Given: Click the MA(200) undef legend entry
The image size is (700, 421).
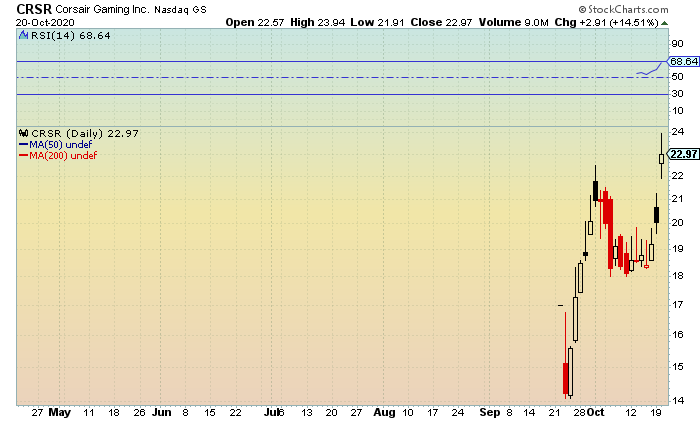Looking at the screenshot, I should (58, 156).
